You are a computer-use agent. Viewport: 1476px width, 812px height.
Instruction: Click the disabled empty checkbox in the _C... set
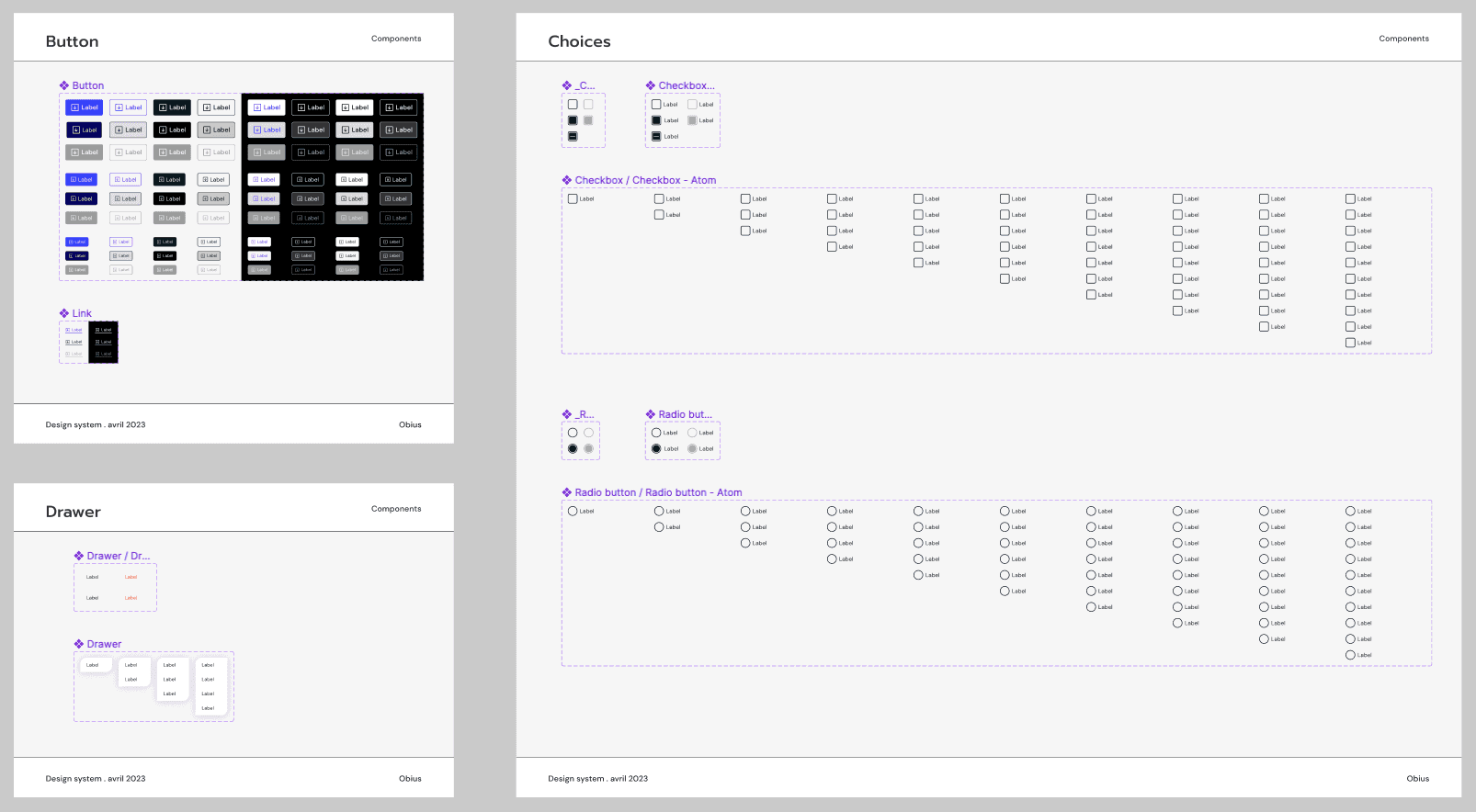tap(588, 105)
